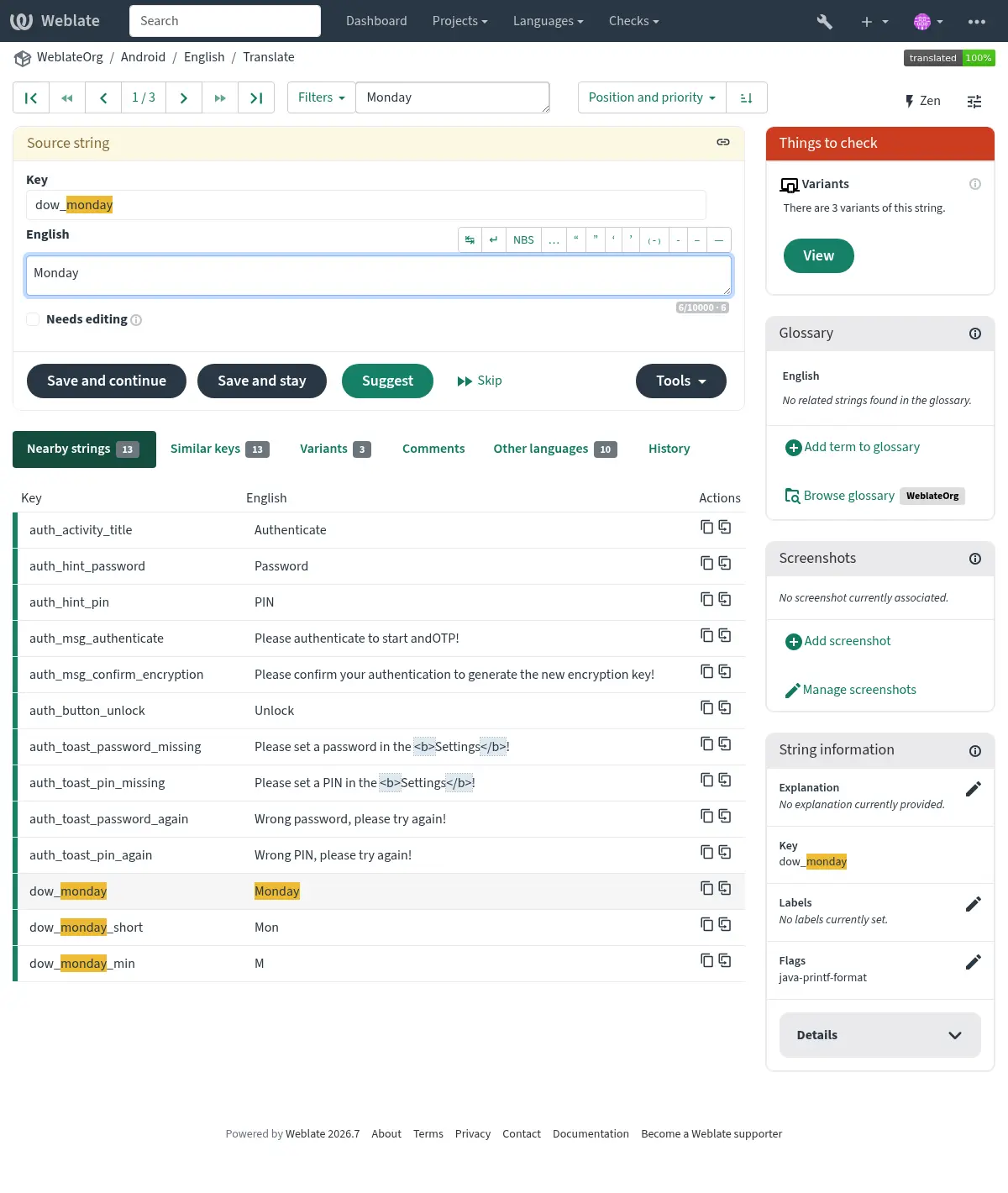Open the plus add menu

point(874,21)
